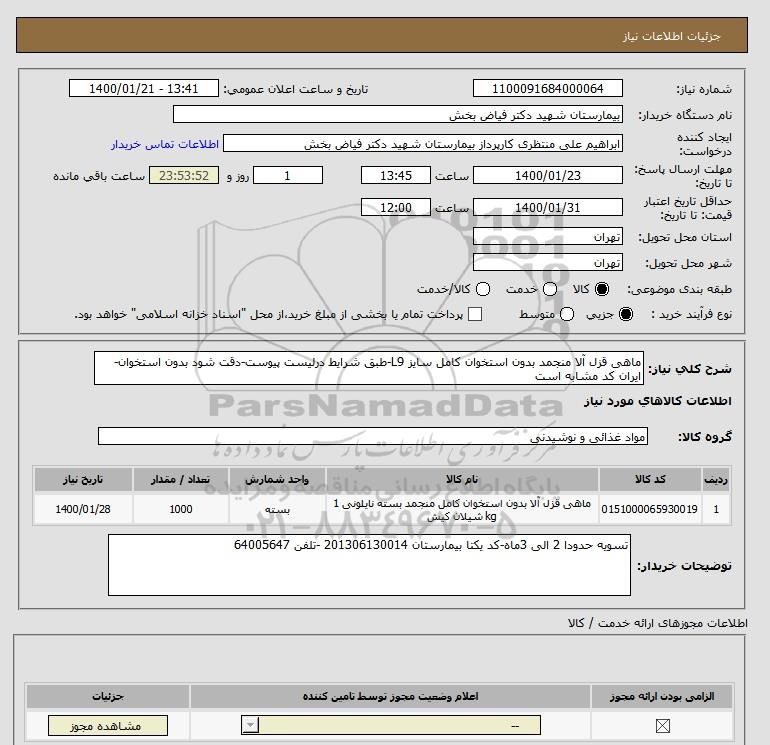Click the تاریخ نیاز column header
This screenshot has height=745, width=770.
point(83,479)
